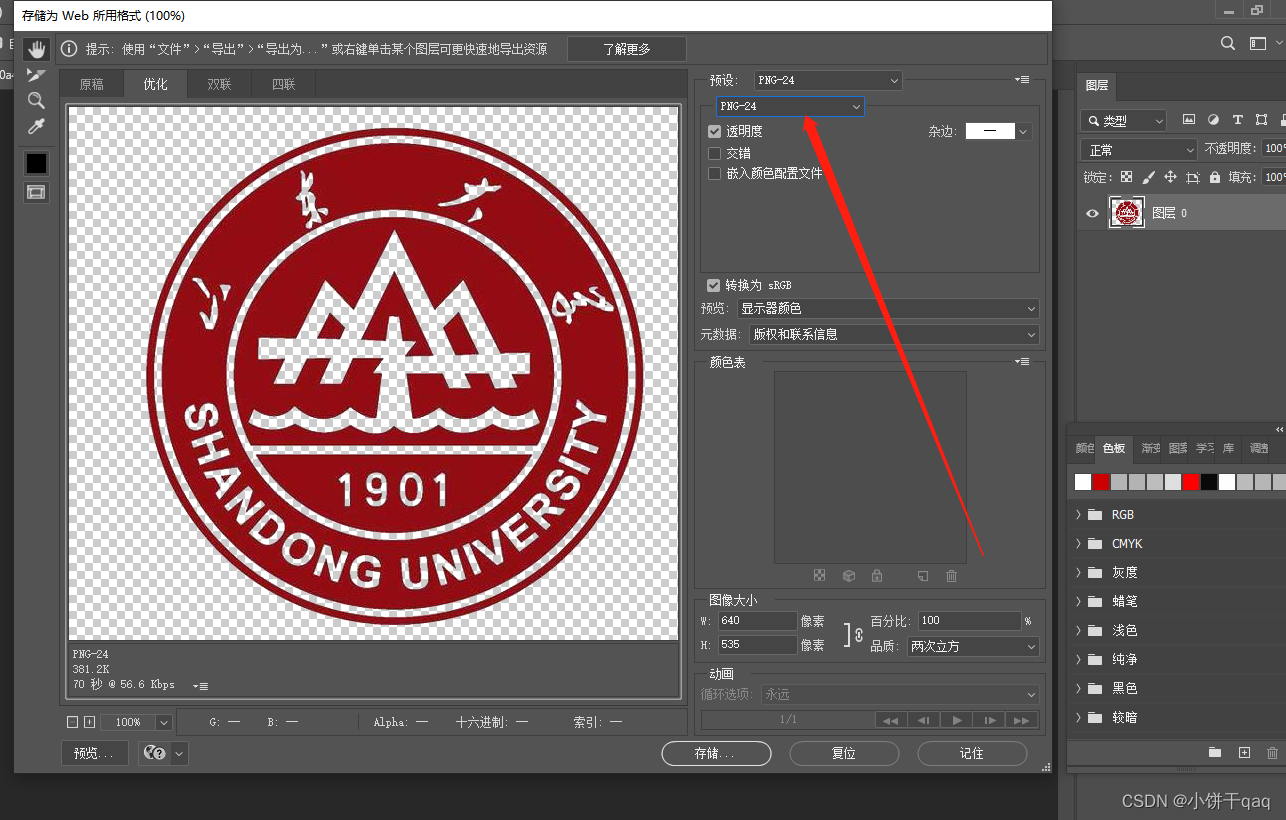Viewport: 1286px width, 820px height.
Task: Filter layers by shape layer icon
Action: coord(1260,119)
